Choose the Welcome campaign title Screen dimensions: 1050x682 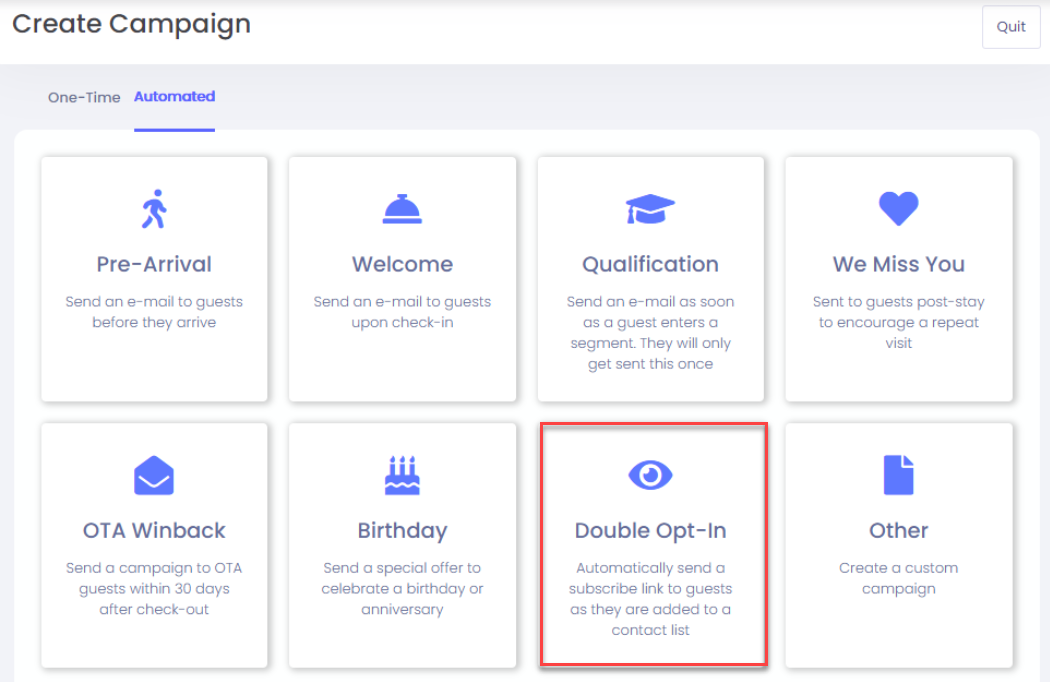[x=402, y=265]
